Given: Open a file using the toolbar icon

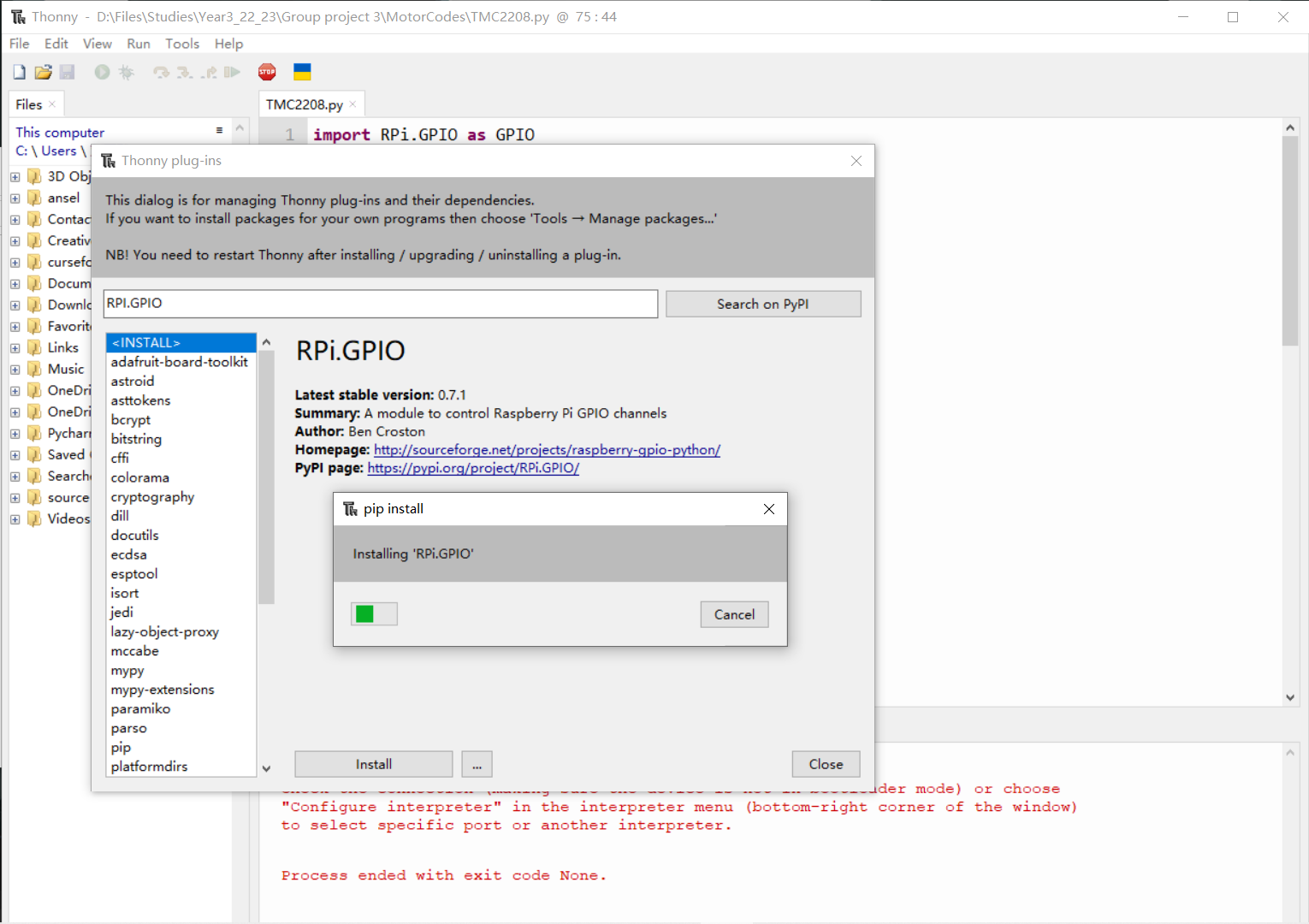Looking at the screenshot, I should [43, 72].
